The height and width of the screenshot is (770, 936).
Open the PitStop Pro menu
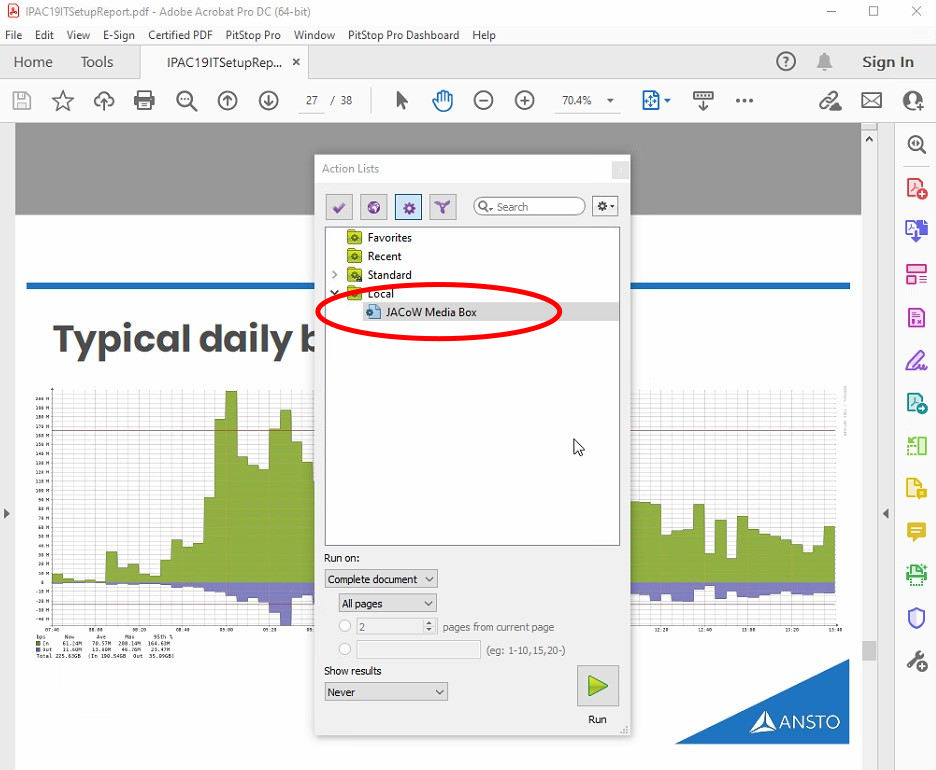click(x=253, y=35)
